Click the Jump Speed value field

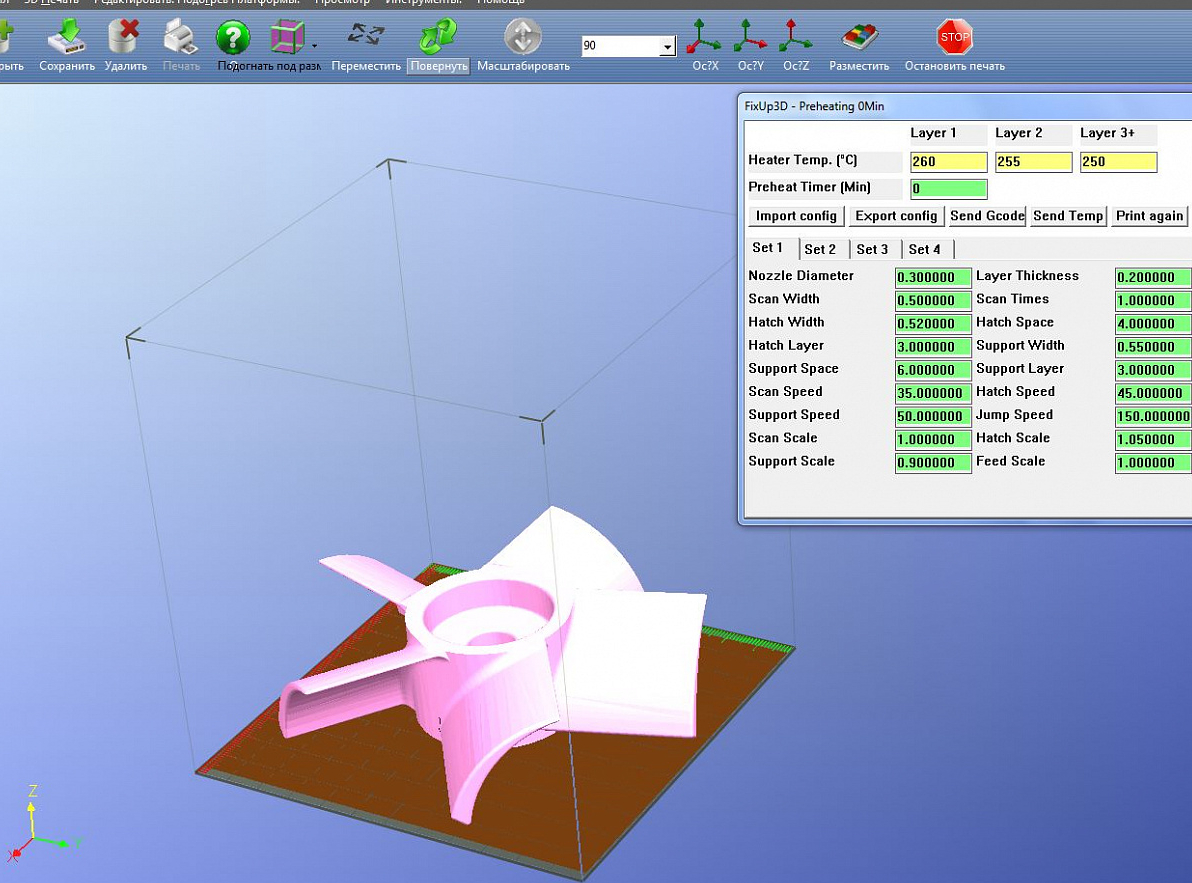[1152, 416]
